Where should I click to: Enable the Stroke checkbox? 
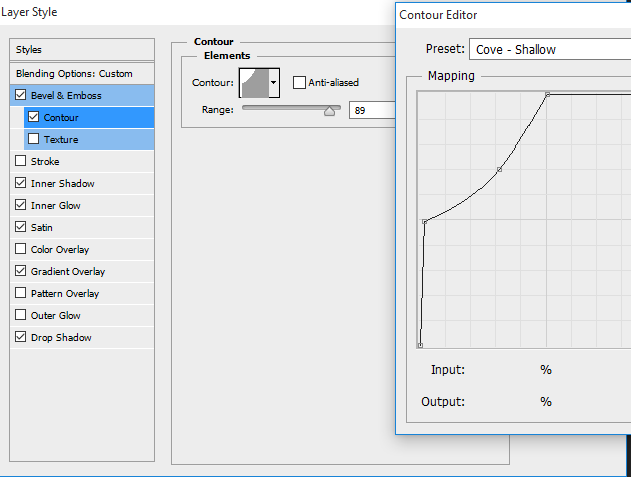click(x=21, y=161)
